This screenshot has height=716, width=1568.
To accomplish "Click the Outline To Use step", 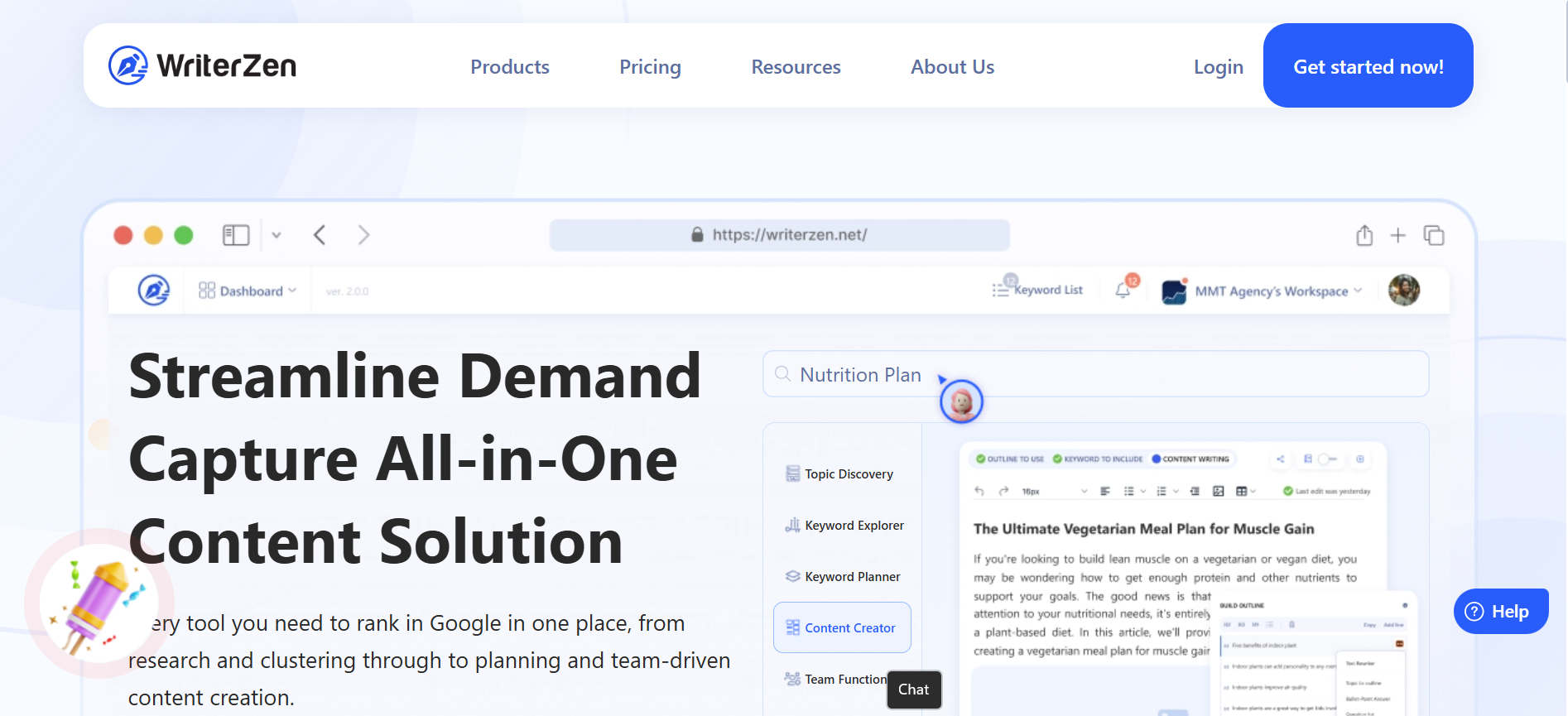I will [x=1010, y=459].
